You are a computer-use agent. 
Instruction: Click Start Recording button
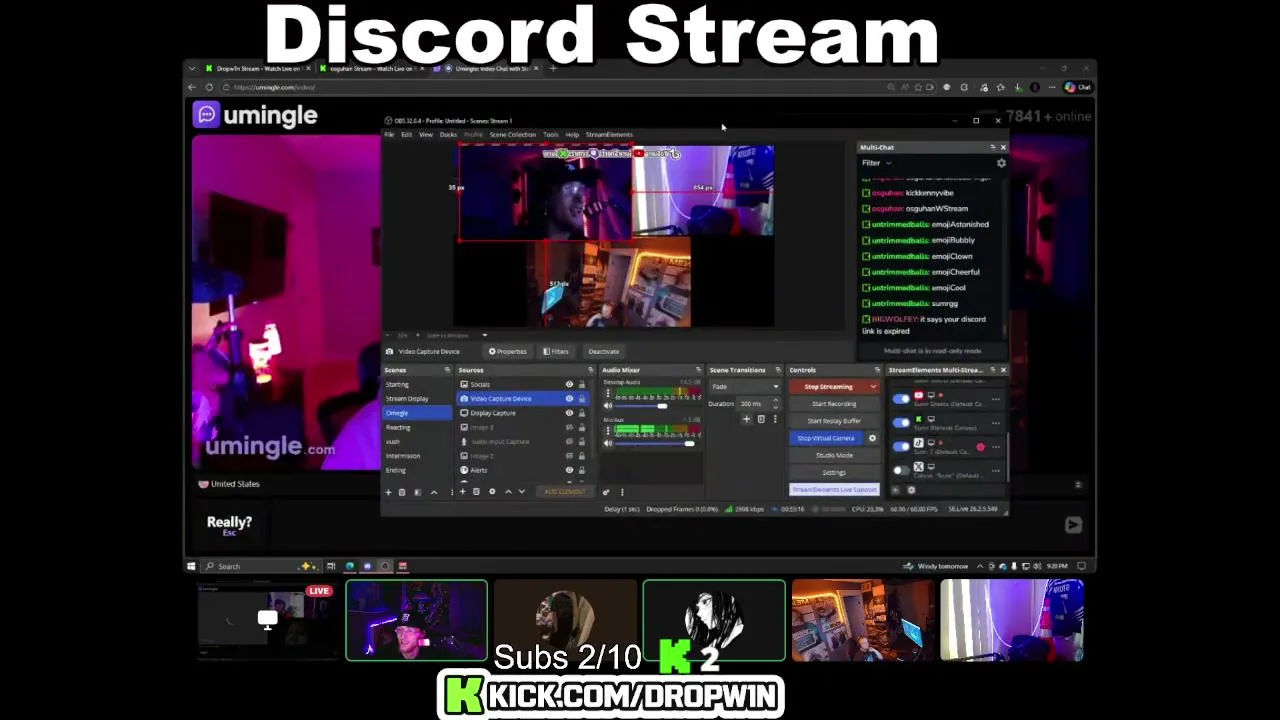coord(834,404)
